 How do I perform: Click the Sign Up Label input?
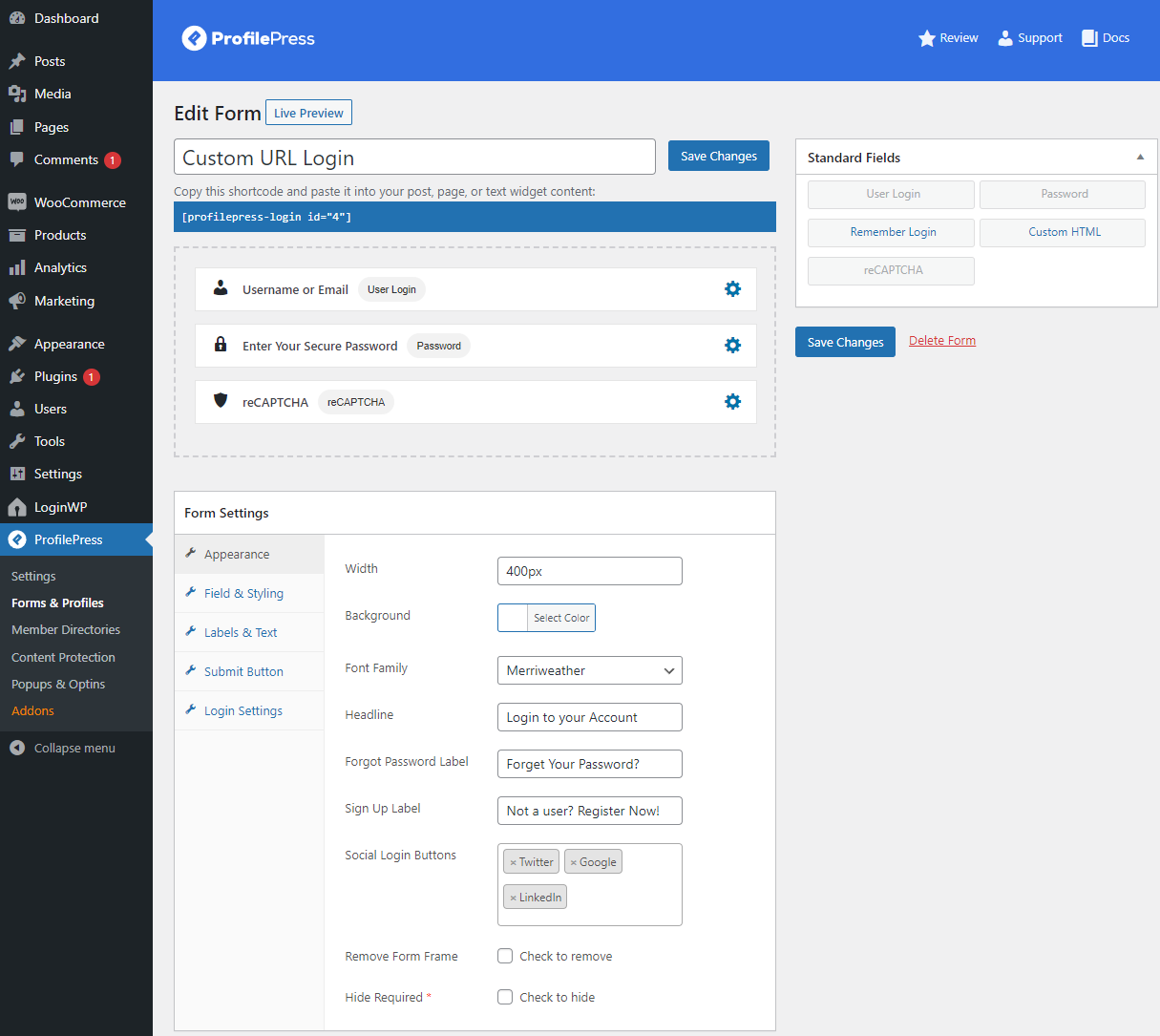(x=590, y=811)
